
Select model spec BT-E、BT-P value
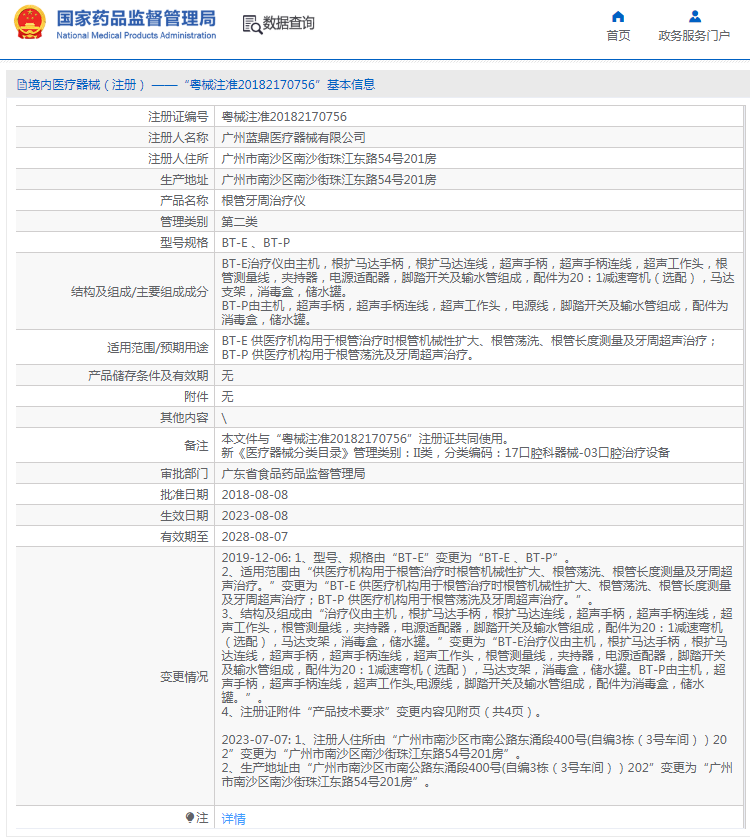coord(256,243)
